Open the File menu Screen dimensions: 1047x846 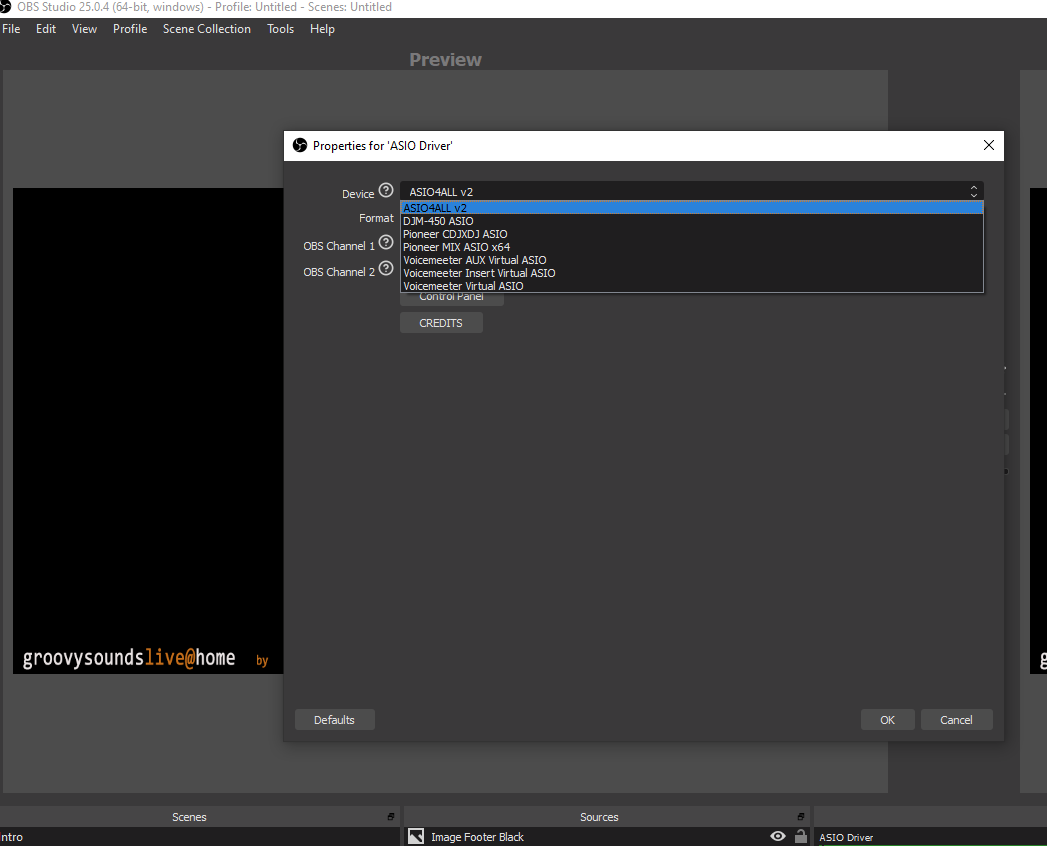(x=11, y=29)
